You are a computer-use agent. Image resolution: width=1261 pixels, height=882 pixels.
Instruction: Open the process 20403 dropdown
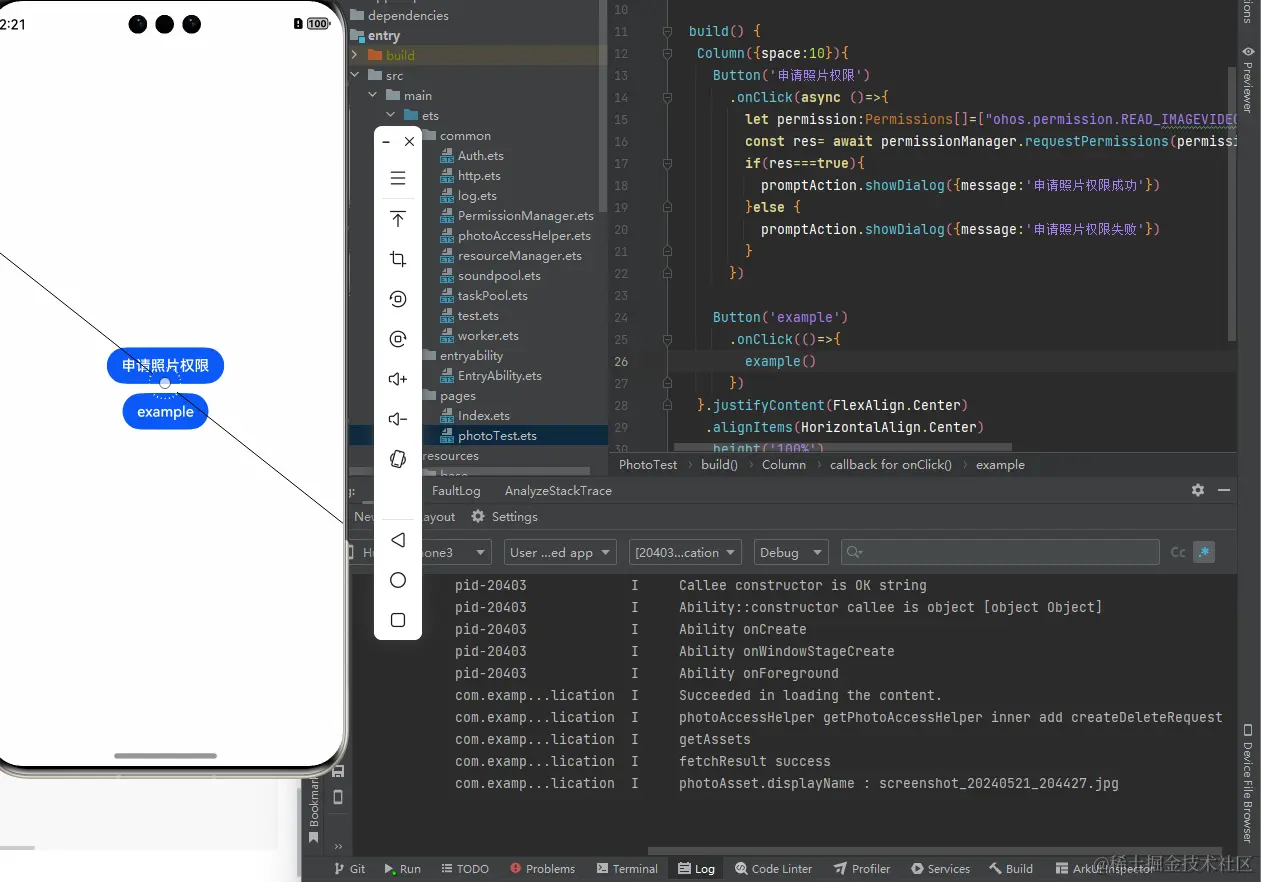click(x=685, y=552)
